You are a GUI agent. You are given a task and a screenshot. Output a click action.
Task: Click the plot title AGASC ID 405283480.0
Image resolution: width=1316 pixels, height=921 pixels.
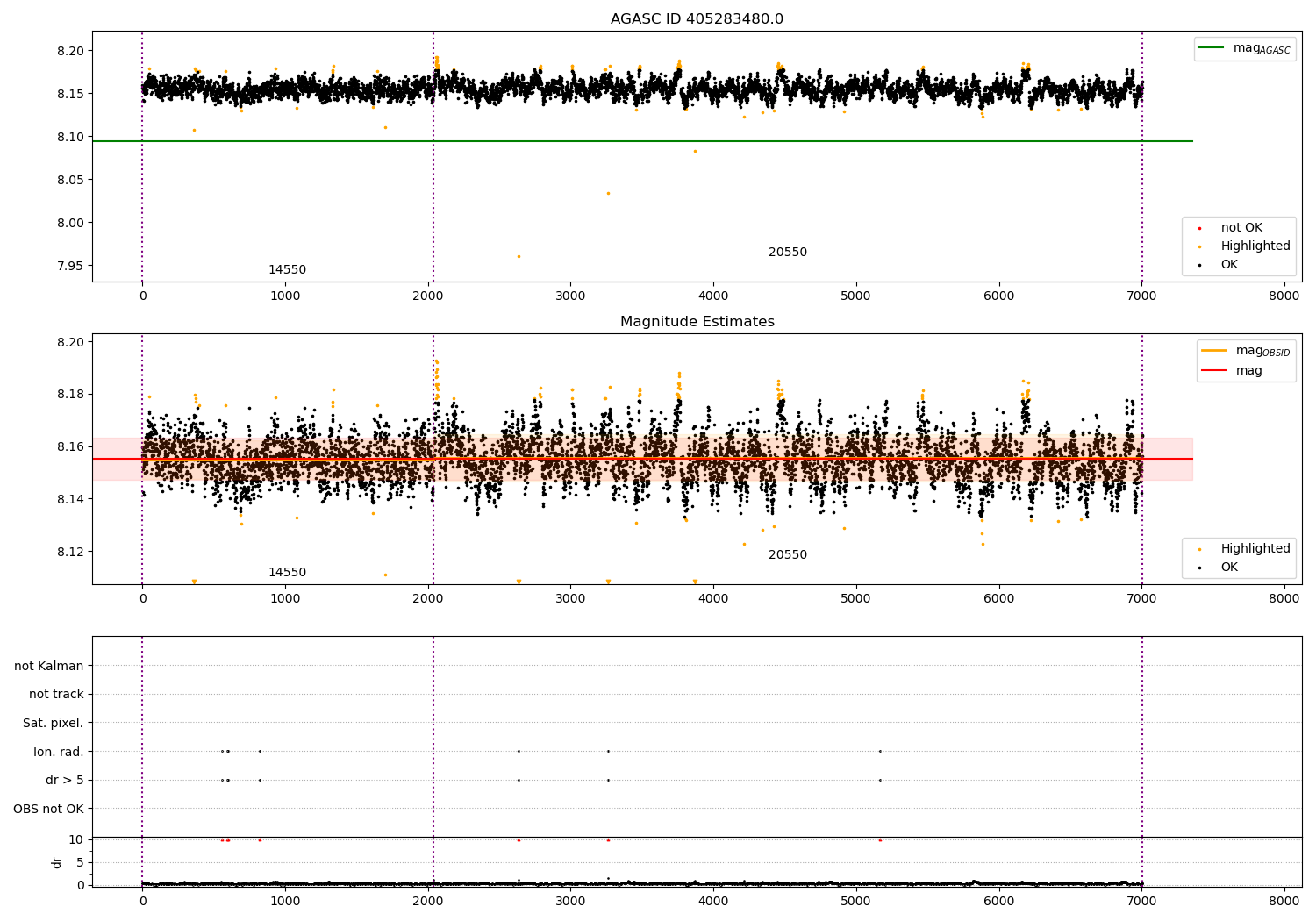coord(697,19)
